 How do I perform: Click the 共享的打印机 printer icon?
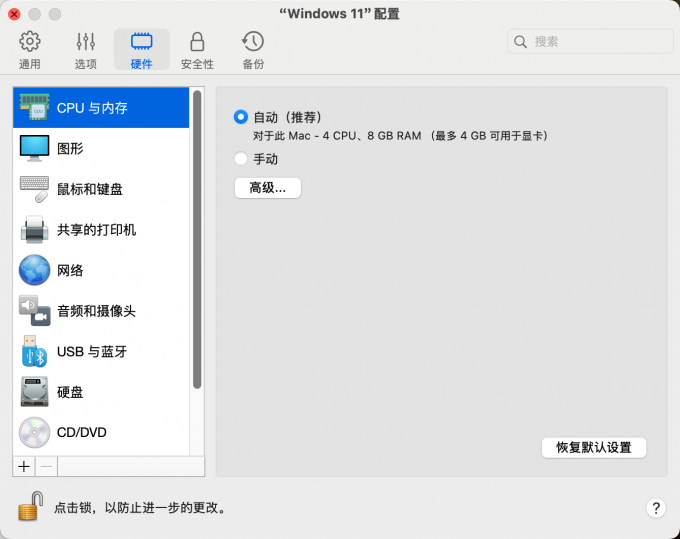click(34, 229)
